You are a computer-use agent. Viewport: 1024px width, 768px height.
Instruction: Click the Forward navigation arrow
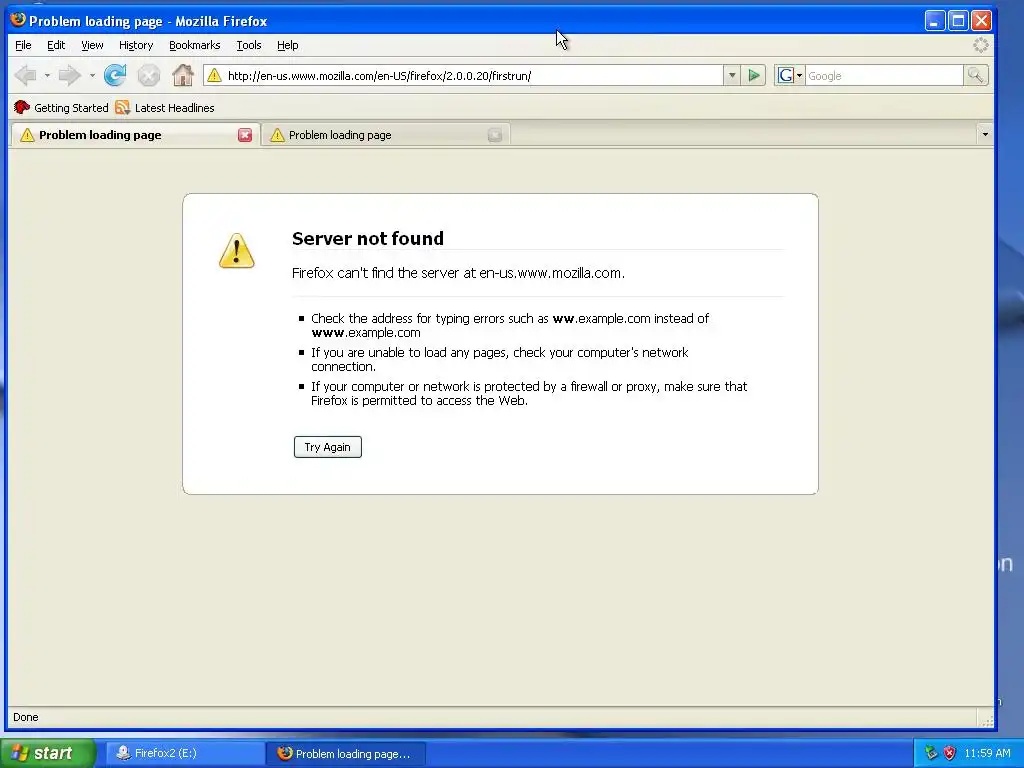coord(69,76)
